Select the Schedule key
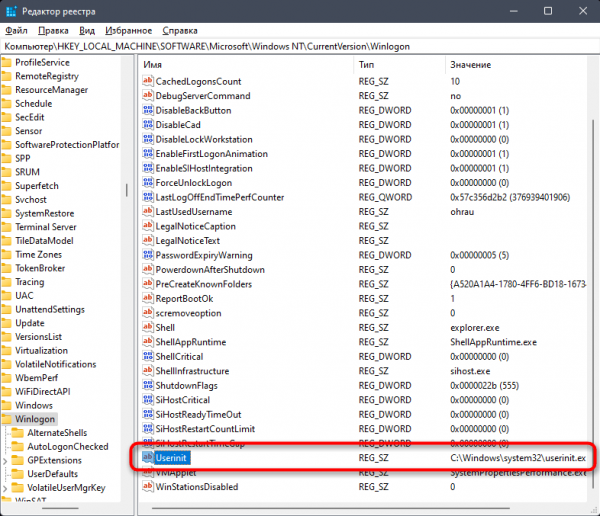 click(x=34, y=103)
